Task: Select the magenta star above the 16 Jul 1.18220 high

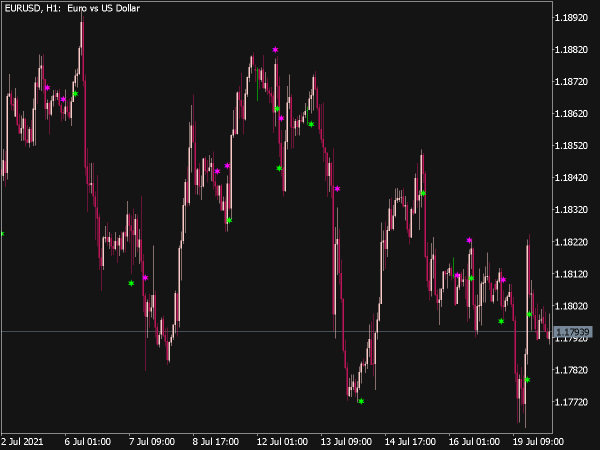Action: (x=469, y=240)
